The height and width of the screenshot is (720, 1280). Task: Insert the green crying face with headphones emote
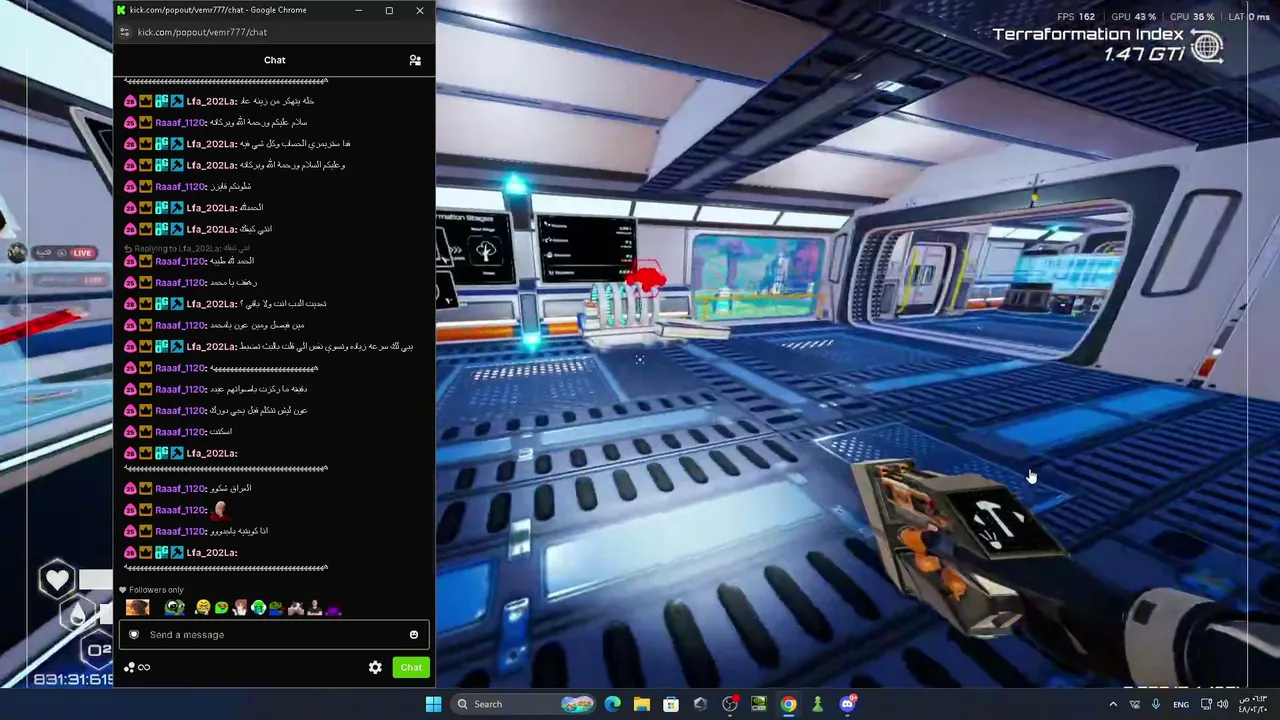(258, 608)
